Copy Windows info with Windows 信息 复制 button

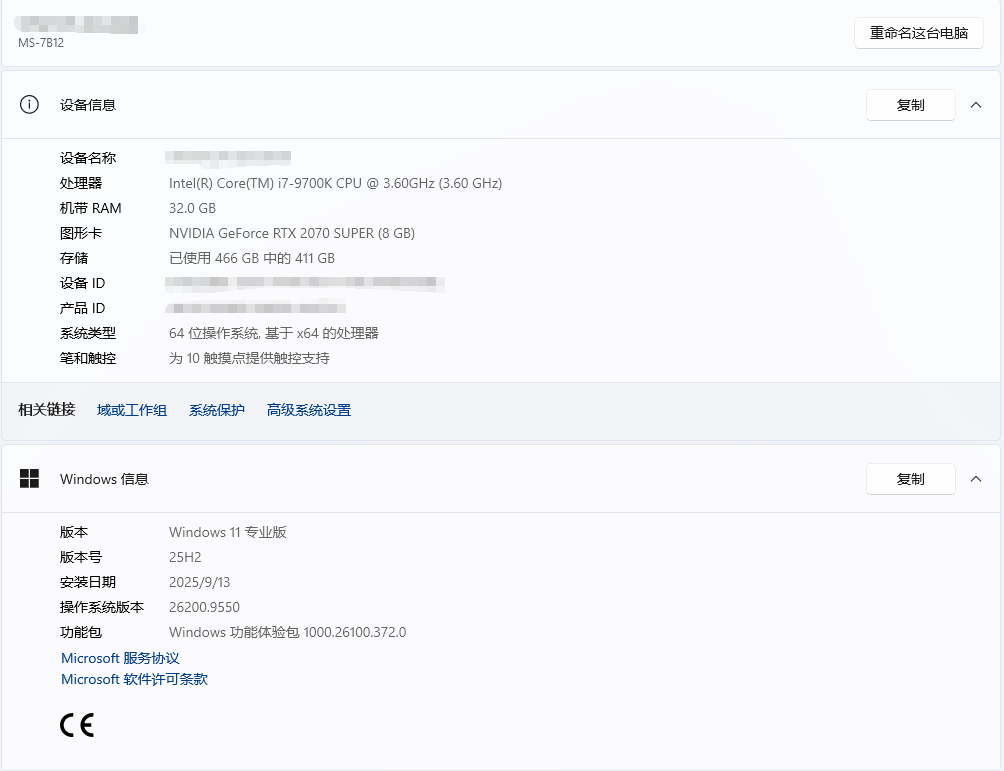click(x=911, y=479)
